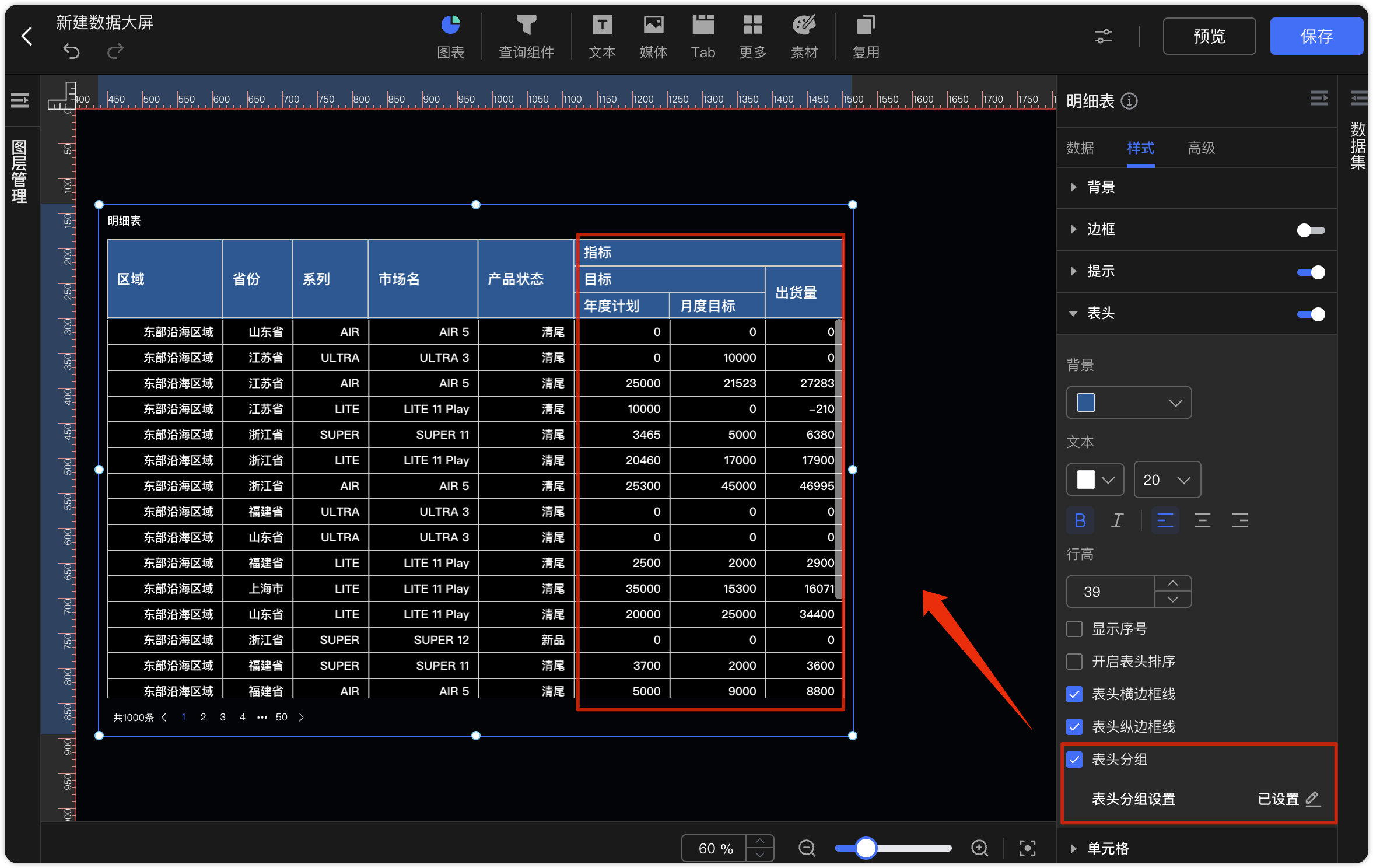The width and height of the screenshot is (1373, 868).
Task: Open the 素材 materials palette
Action: point(804,37)
